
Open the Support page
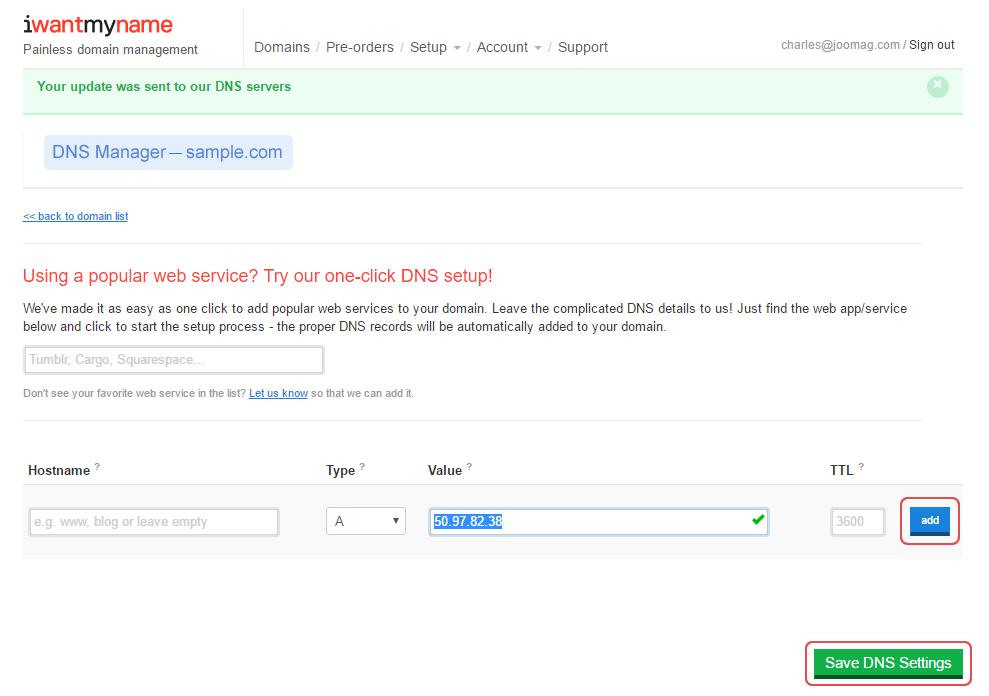click(583, 47)
